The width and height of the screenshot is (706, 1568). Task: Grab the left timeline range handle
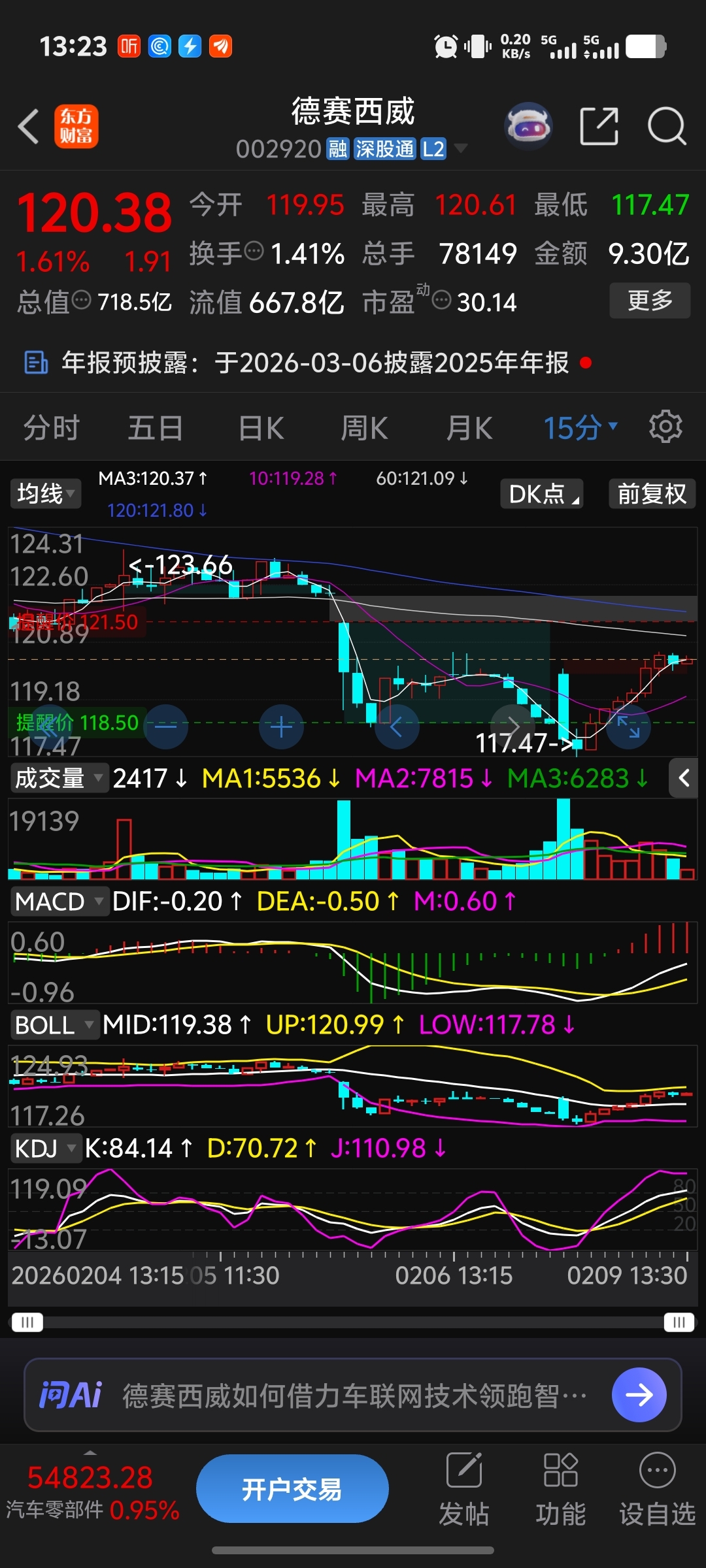(x=27, y=1322)
